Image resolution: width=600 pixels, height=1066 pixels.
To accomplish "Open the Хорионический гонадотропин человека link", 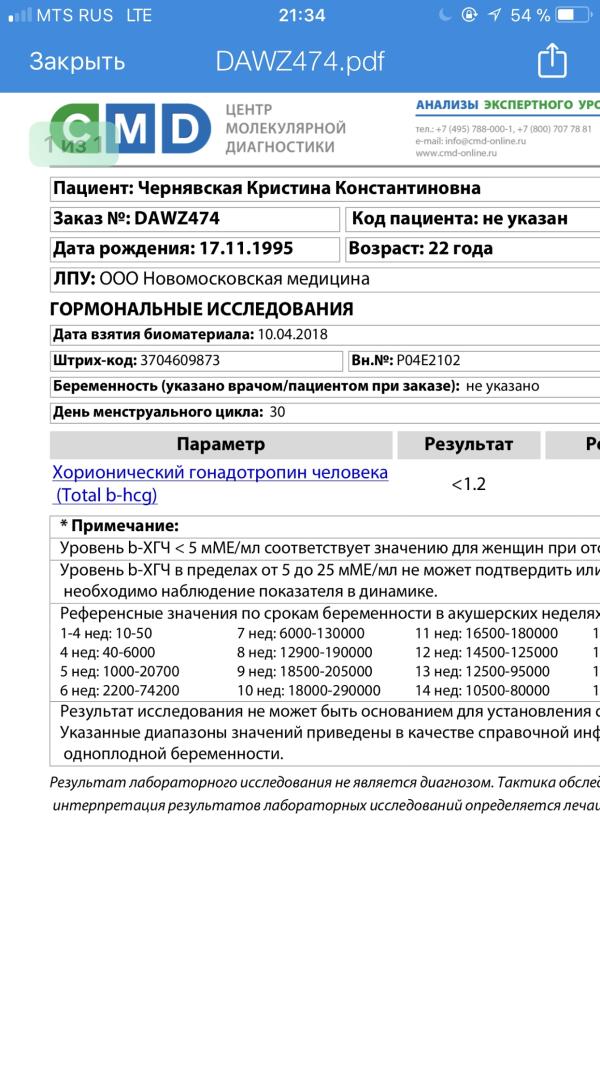I will pyautogui.click(x=220, y=483).
